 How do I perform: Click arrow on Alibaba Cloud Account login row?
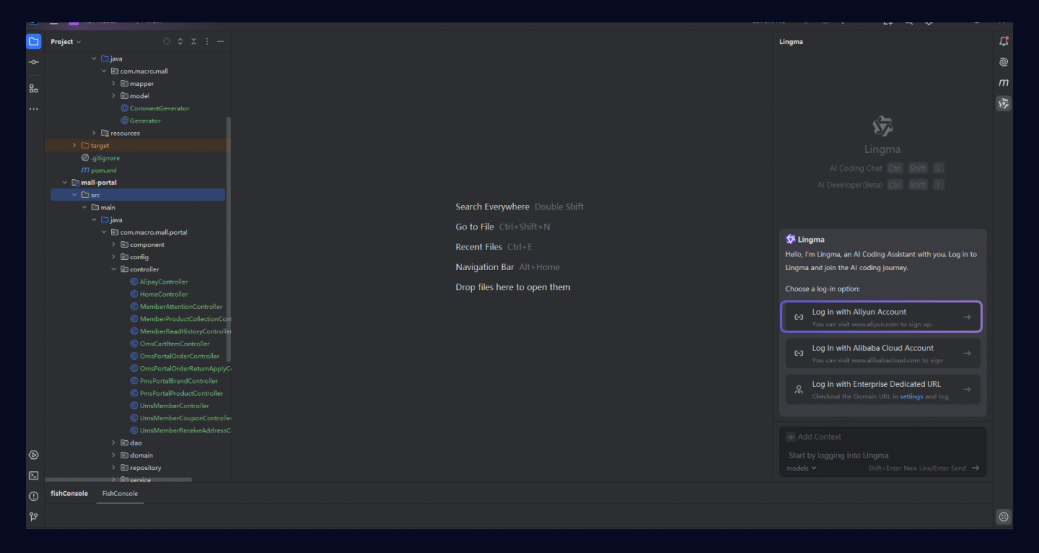point(967,353)
